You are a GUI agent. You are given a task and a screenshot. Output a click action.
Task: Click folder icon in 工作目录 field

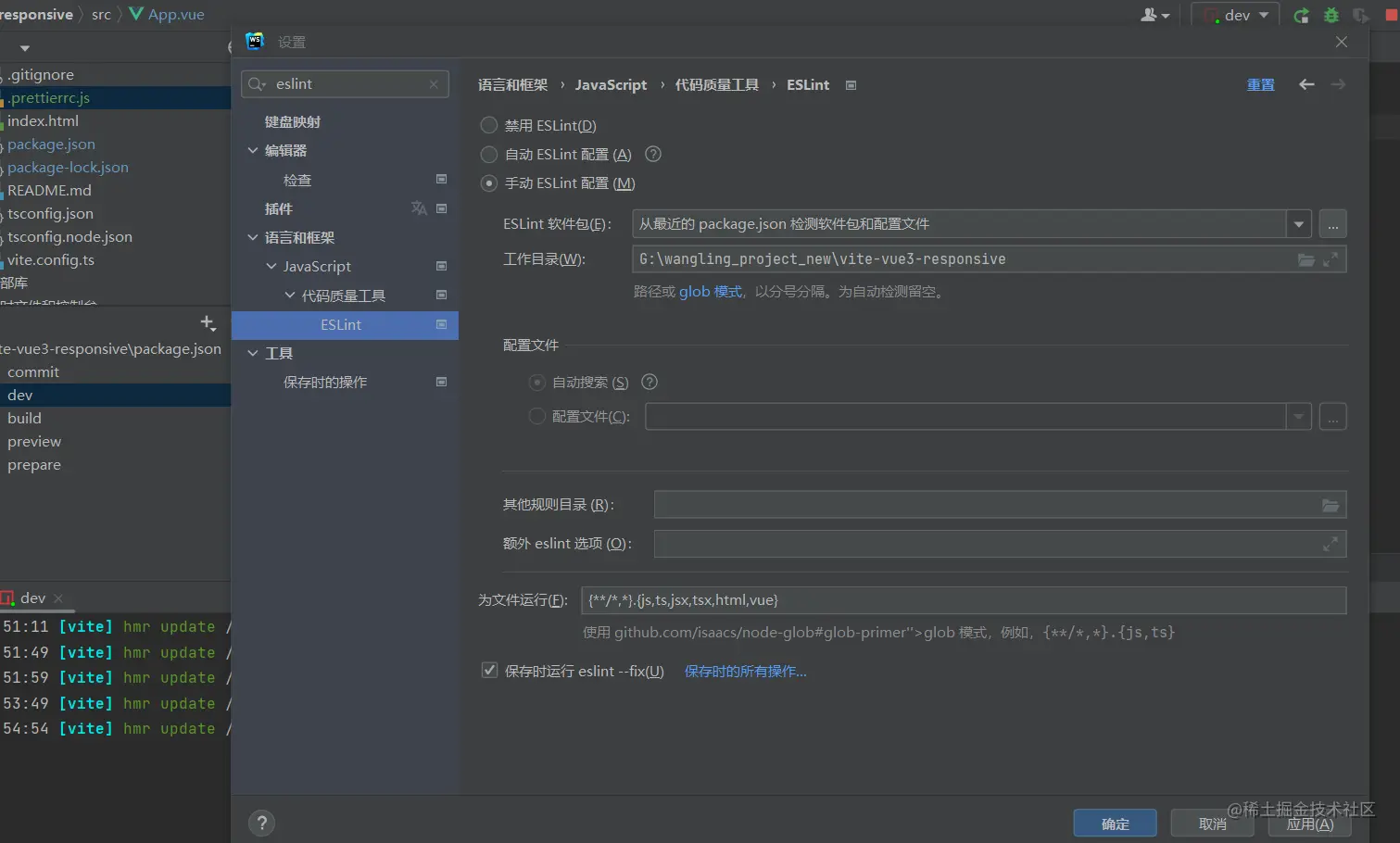coord(1306,259)
